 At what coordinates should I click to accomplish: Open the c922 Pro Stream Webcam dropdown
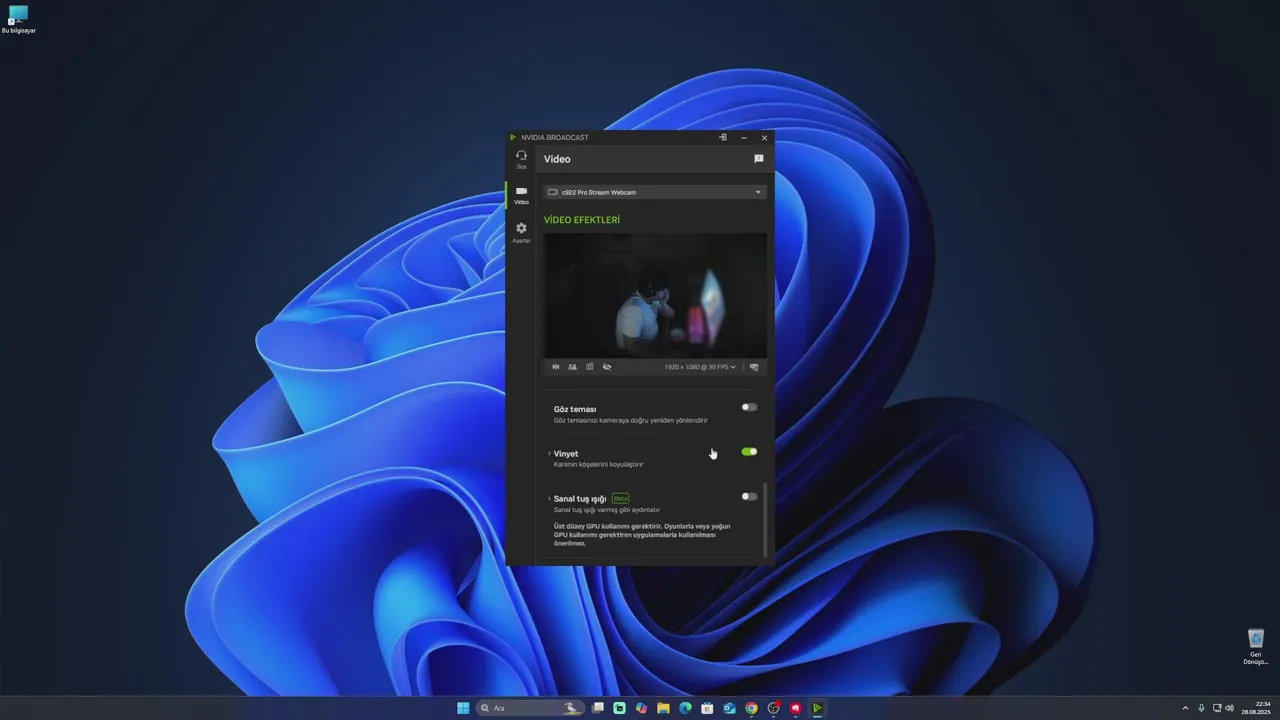point(655,192)
